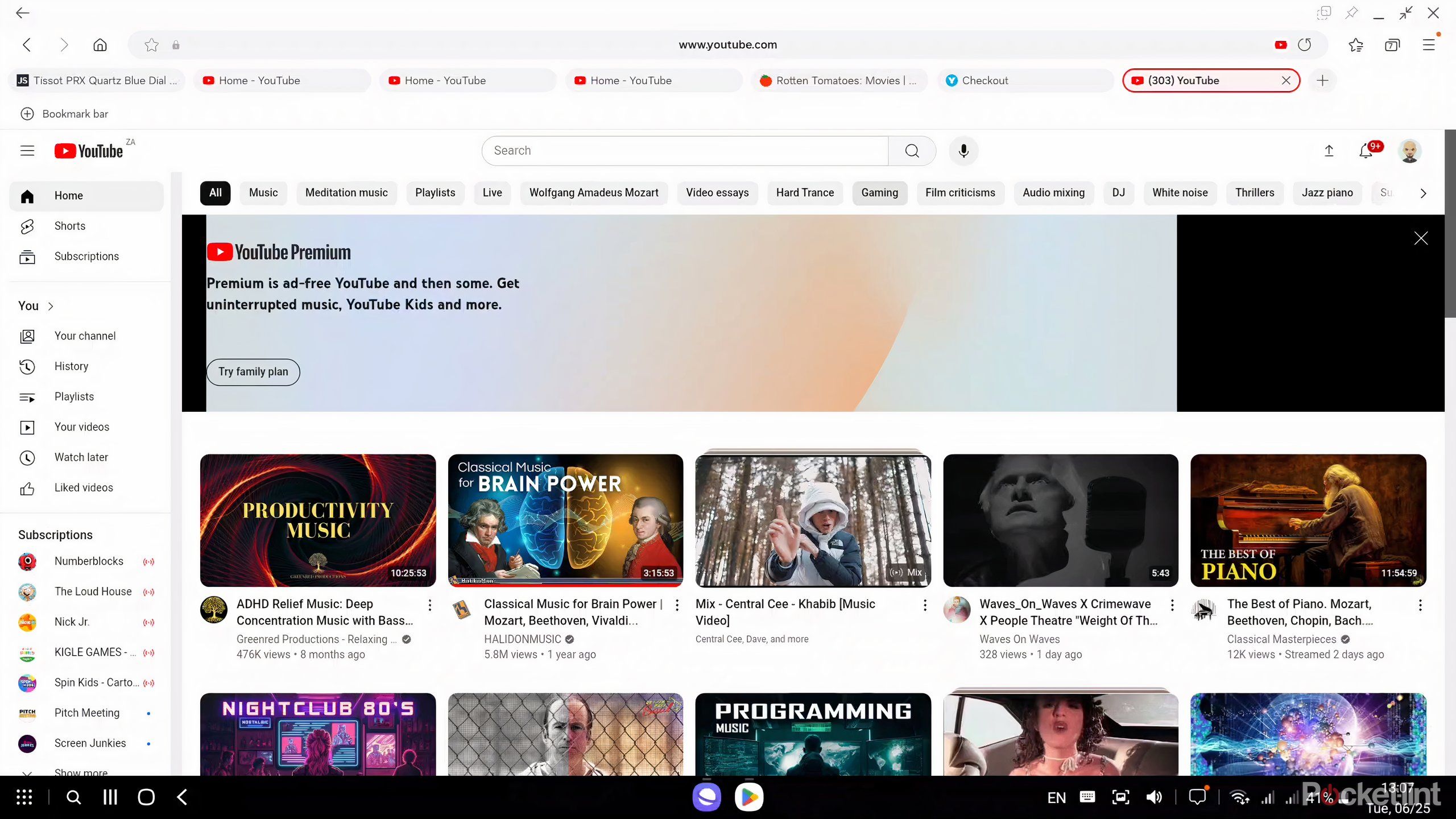The image size is (1456, 819).
Task: Switch to Tissot PRX Quartz Blue Dial tab
Action: point(97,81)
